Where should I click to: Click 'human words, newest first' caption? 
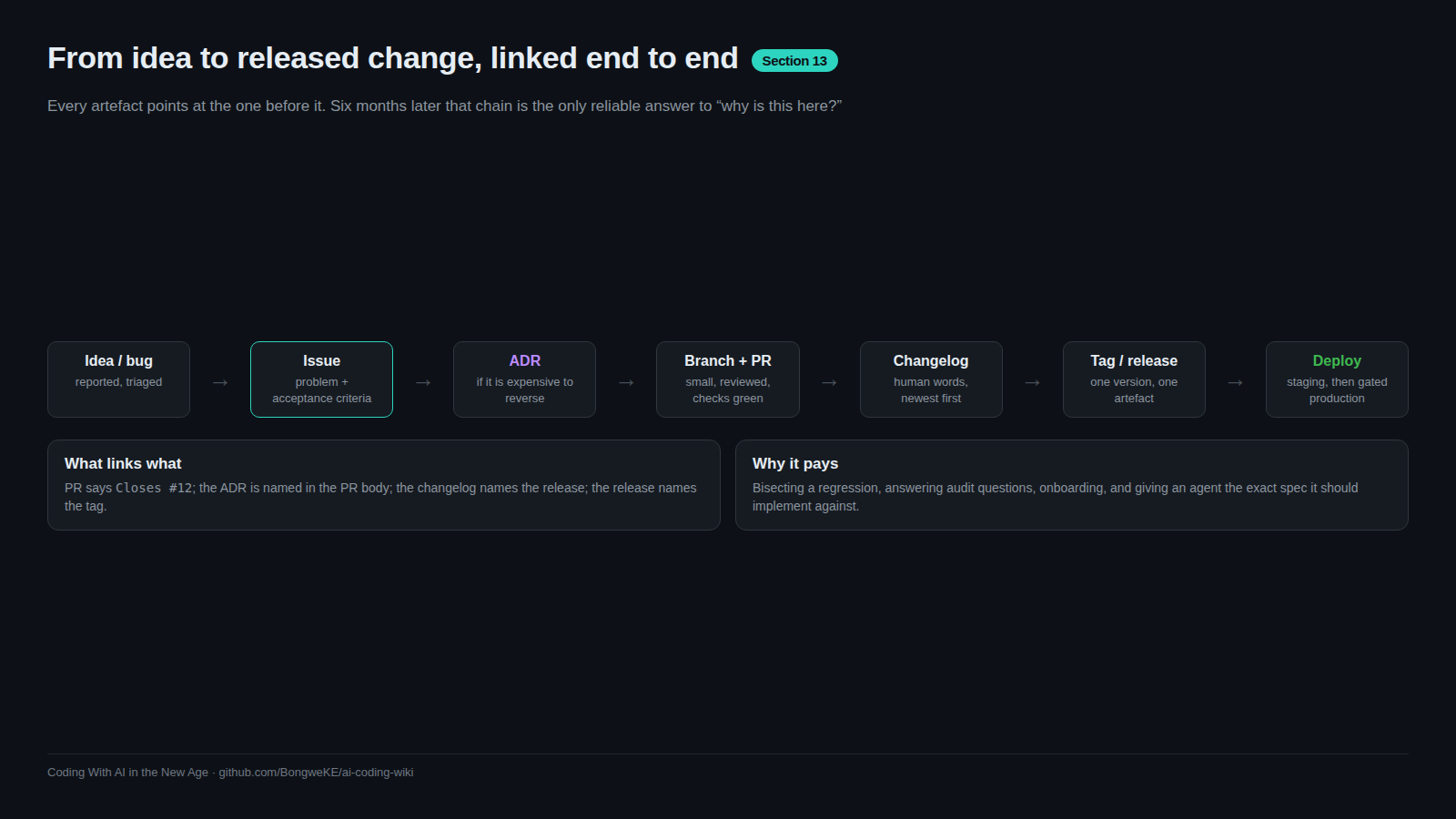point(931,390)
